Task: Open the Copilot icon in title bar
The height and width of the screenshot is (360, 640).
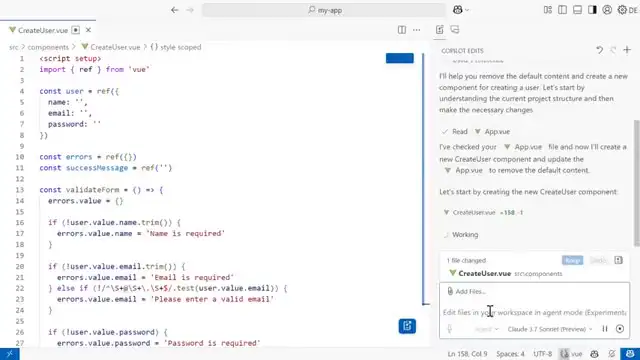Action: 458,10
